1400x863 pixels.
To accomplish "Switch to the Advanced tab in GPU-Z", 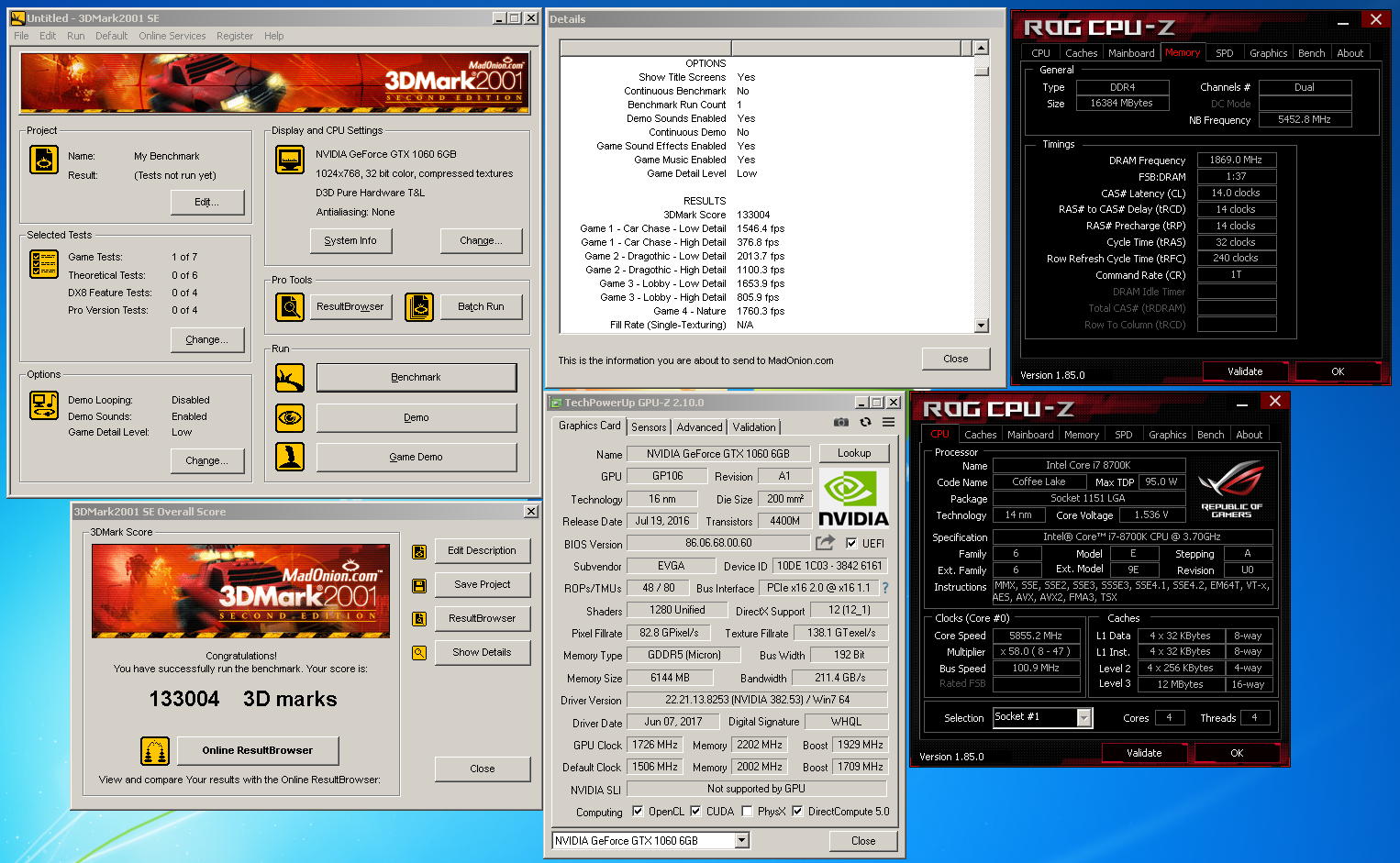I will point(699,427).
